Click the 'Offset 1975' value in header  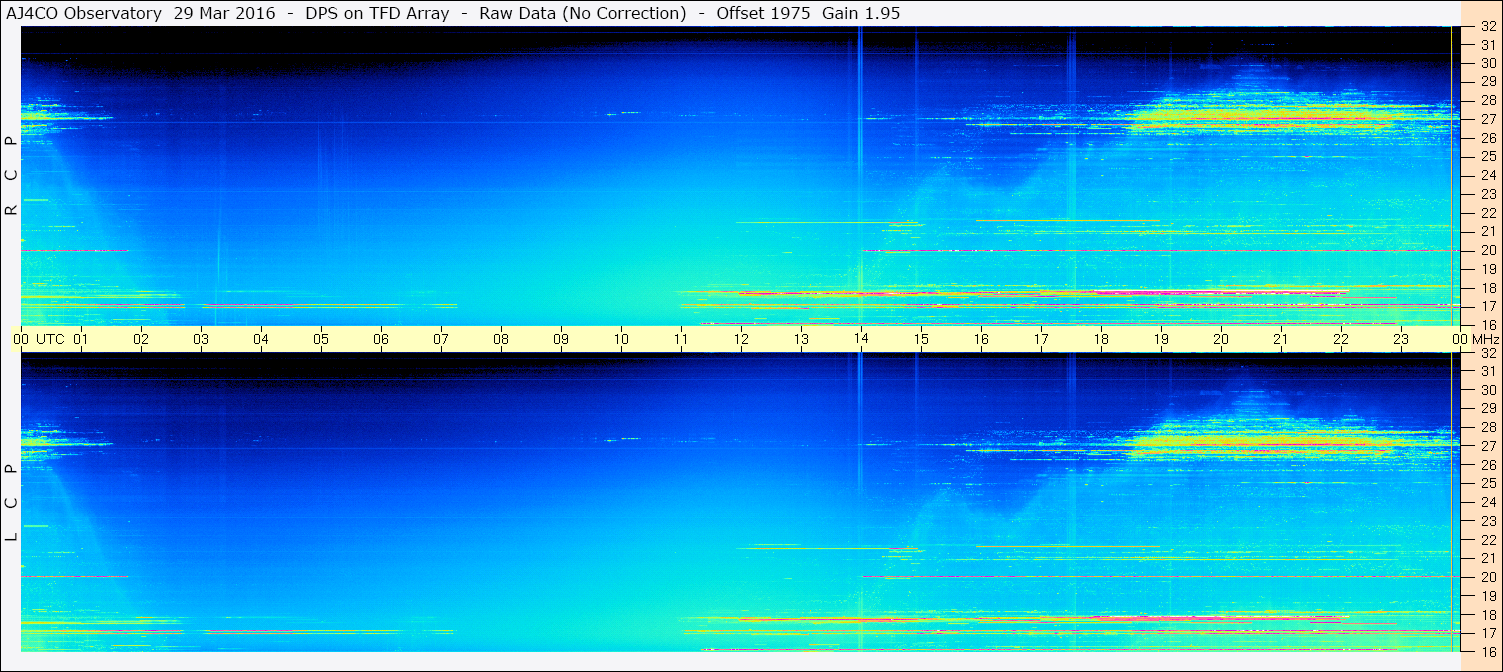click(763, 14)
